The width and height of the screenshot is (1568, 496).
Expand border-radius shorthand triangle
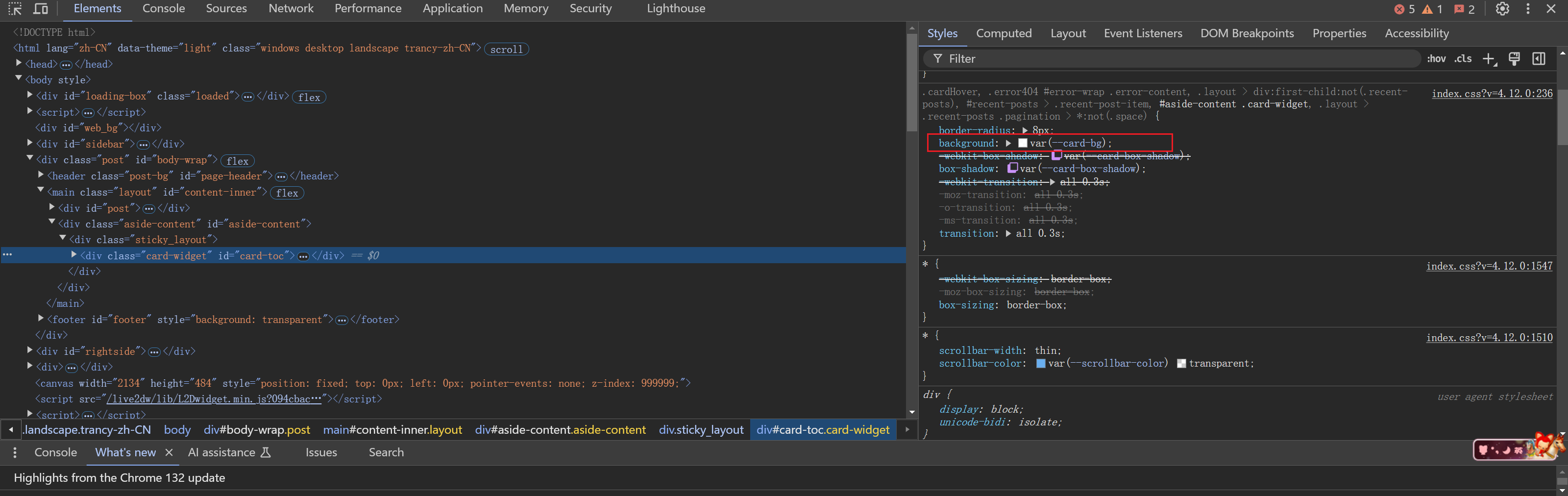(1025, 130)
